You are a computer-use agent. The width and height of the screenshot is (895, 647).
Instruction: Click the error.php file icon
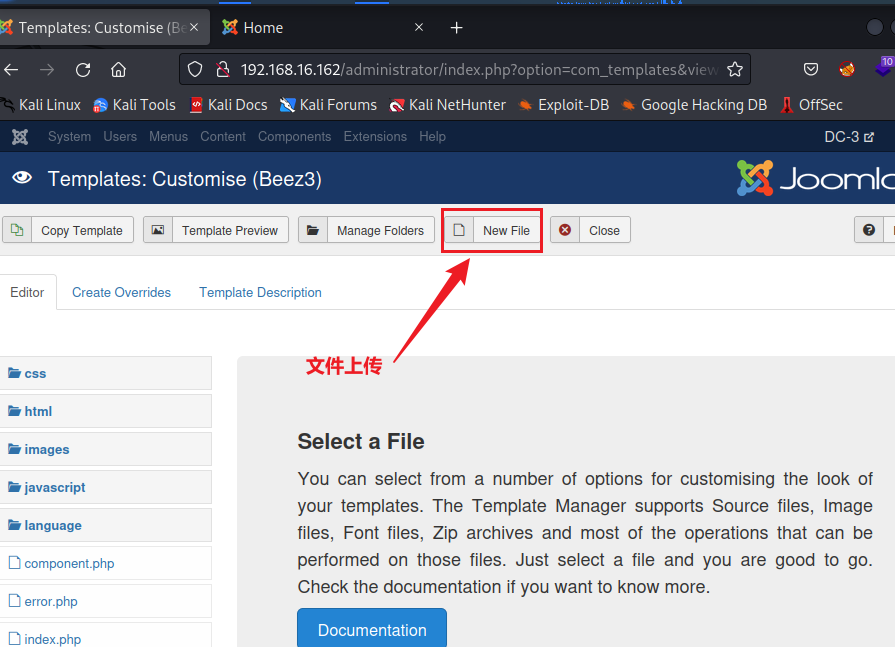click(x=15, y=601)
